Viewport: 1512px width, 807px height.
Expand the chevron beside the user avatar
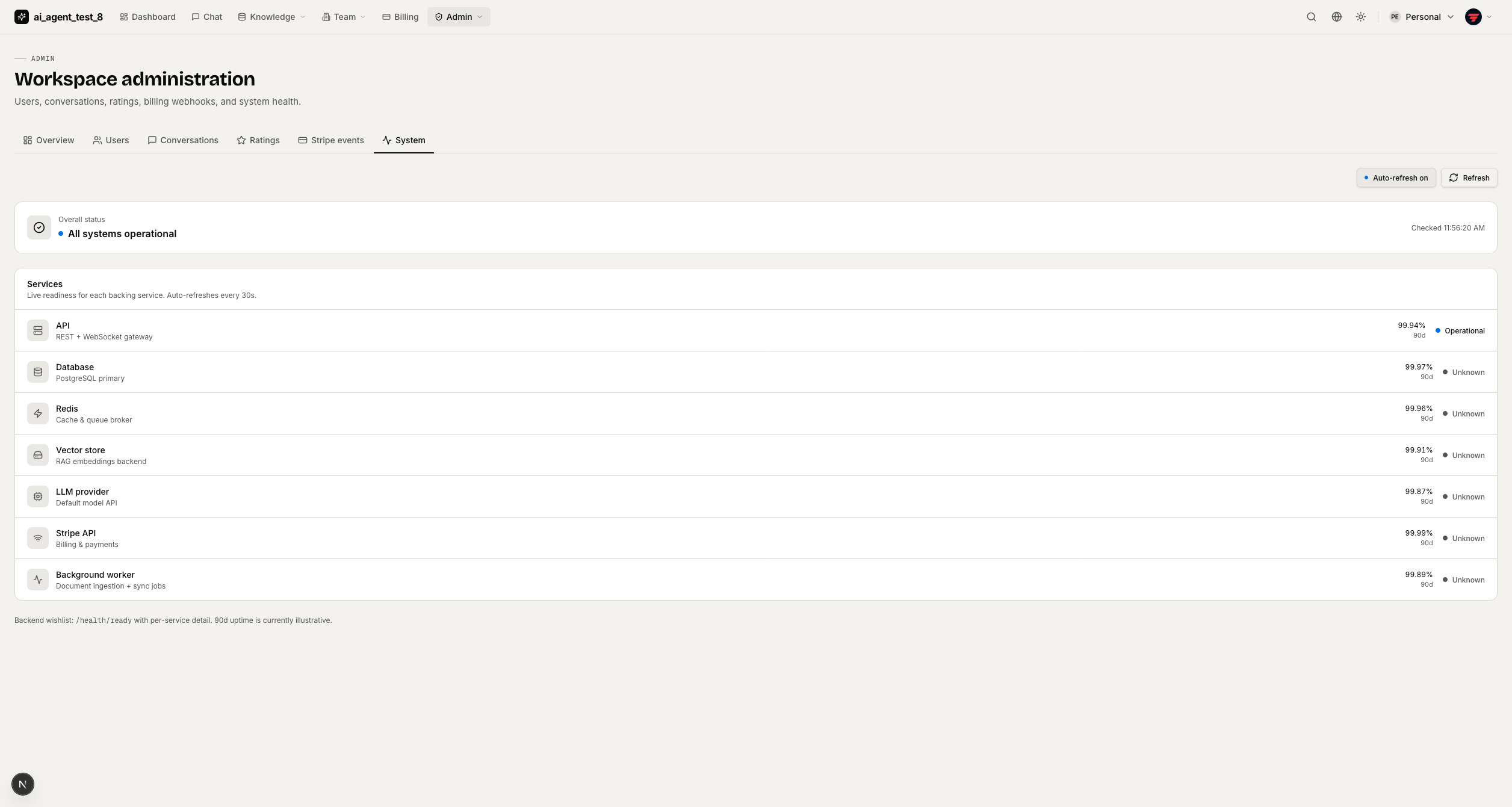tap(1489, 17)
